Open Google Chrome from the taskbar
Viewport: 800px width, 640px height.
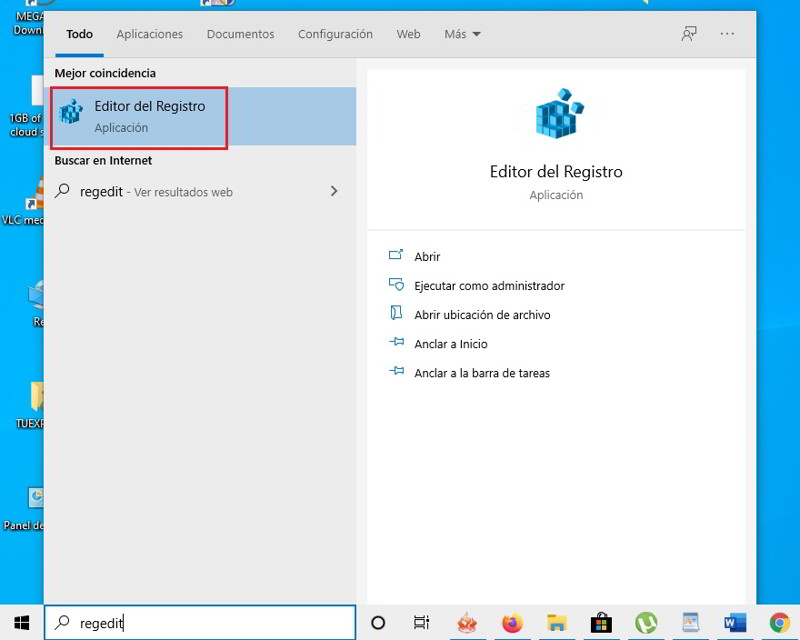coord(779,623)
